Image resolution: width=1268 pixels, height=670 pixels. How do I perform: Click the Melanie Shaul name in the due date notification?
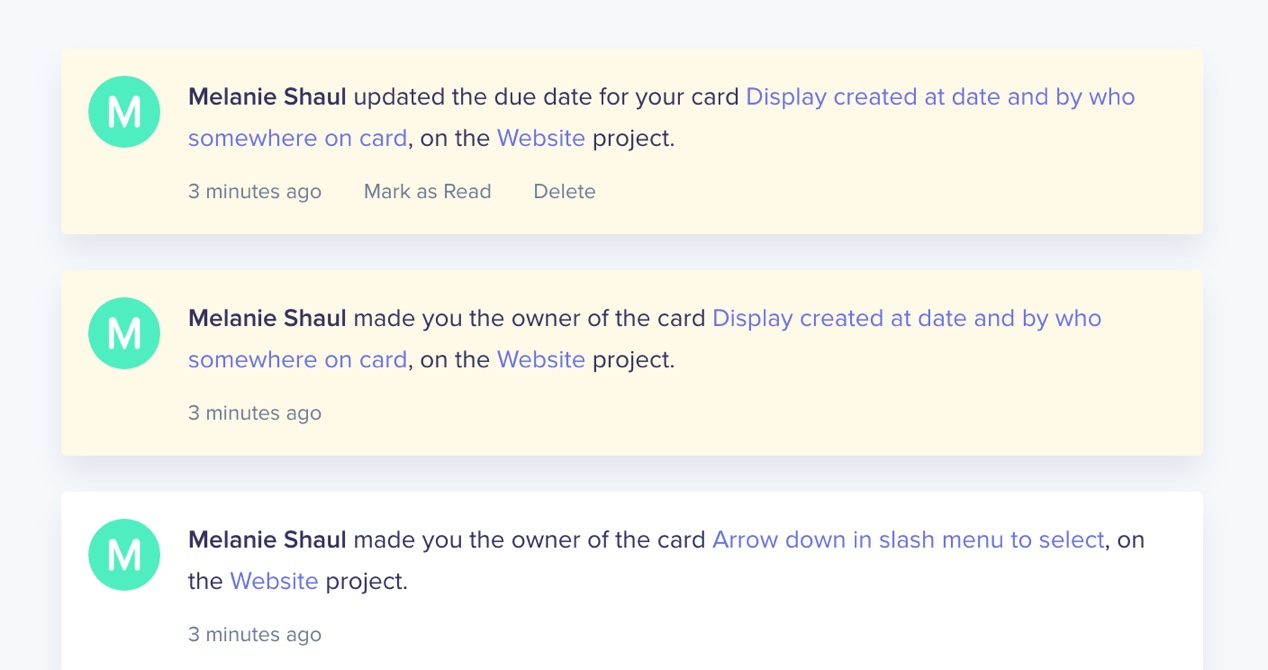coord(267,97)
